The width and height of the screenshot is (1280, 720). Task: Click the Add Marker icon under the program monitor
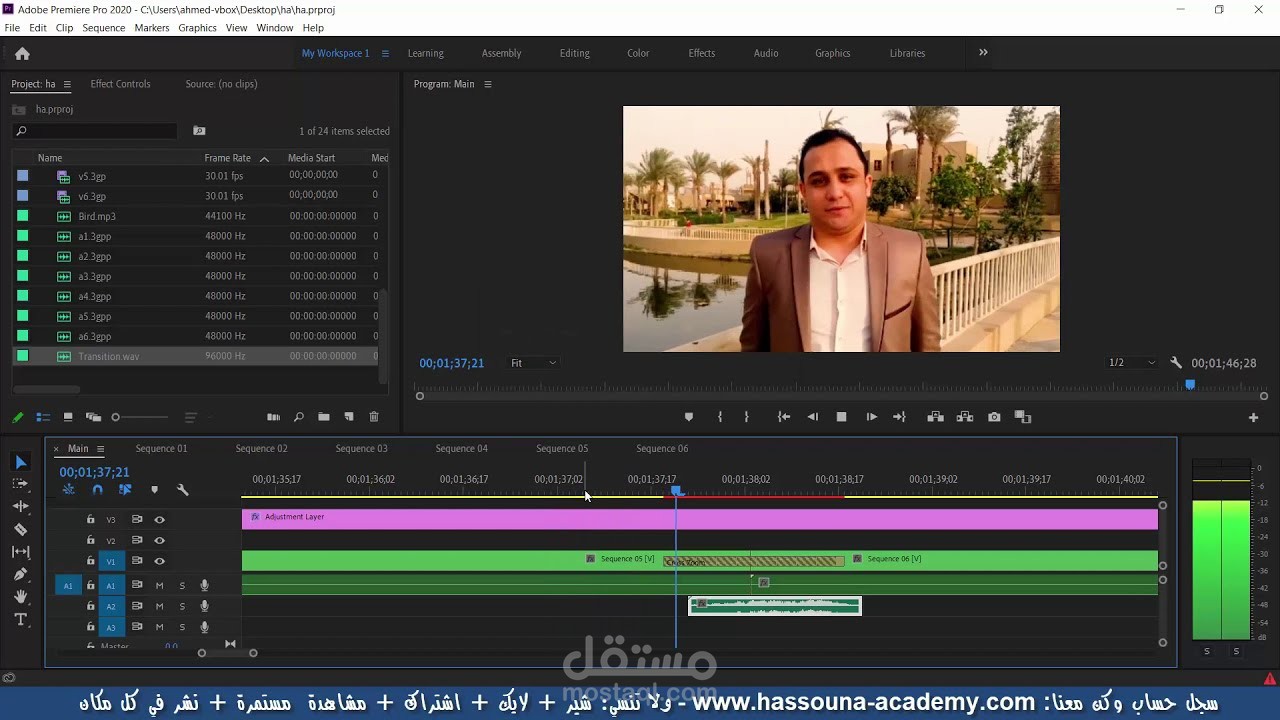[687, 417]
